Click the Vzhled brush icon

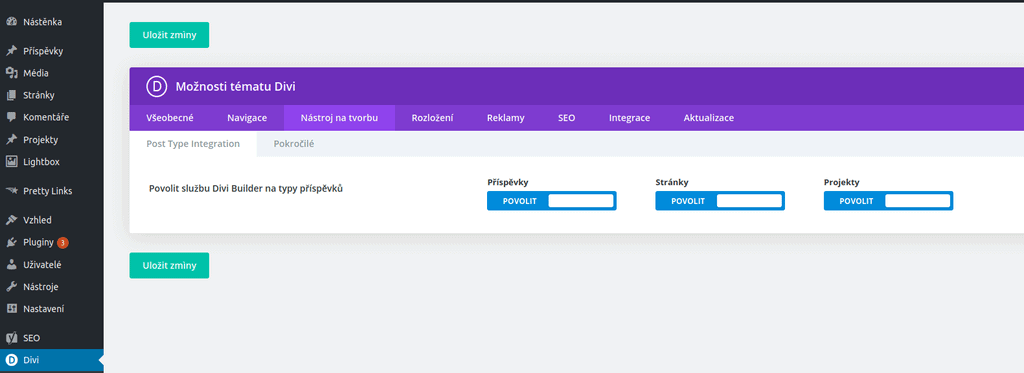pyautogui.click(x=11, y=220)
